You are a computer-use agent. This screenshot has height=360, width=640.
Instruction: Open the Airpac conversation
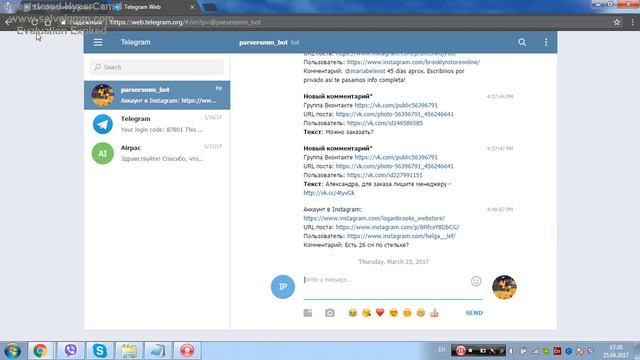(x=157, y=153)
